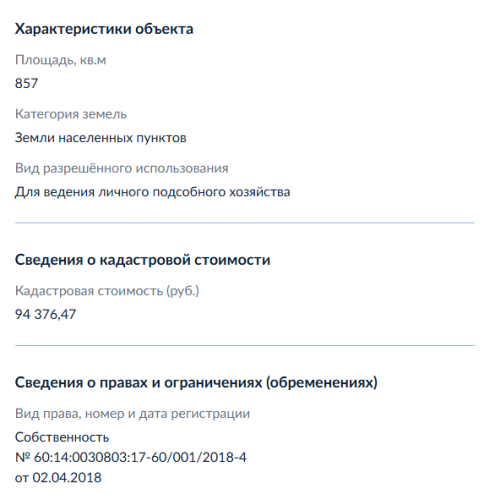484x500 pixels.
Task: Click the "Кадастровая стоимость (руб.)" label
Action: (107, 291)
